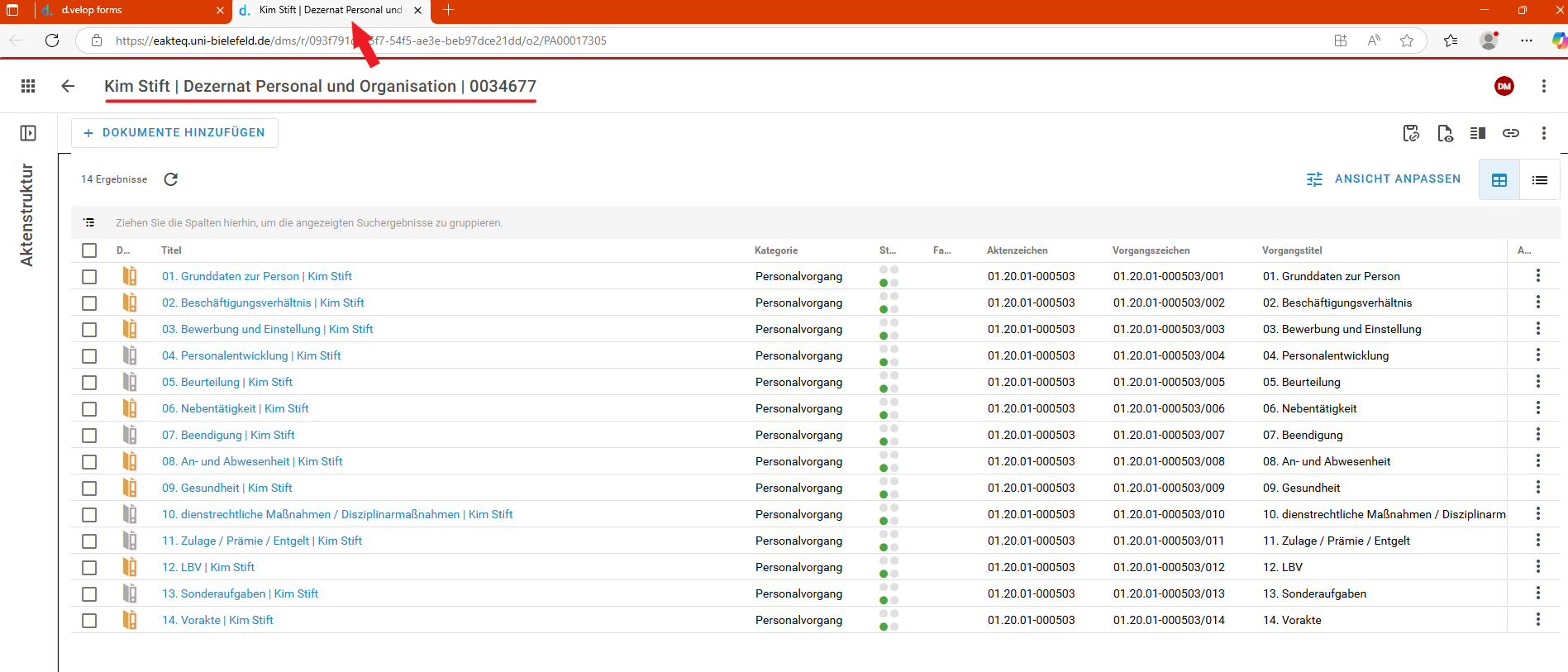This screenshot has width=1568, height=672.
Task: Click the copy link icon in the toolbar
Action: (x=1510, y=133)
